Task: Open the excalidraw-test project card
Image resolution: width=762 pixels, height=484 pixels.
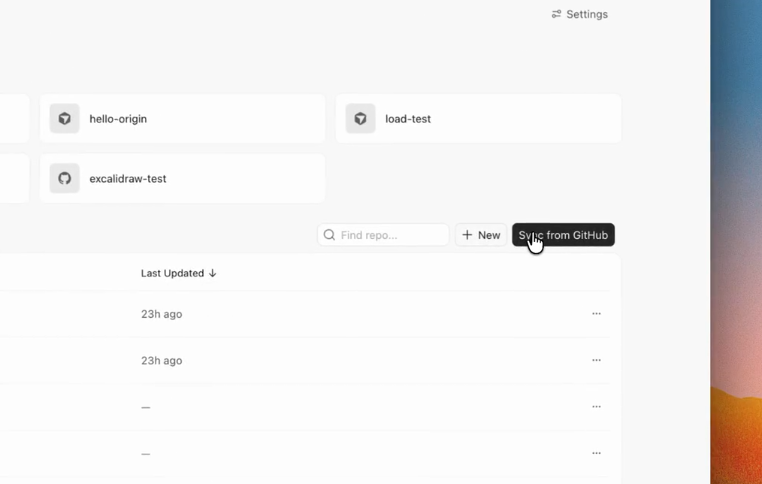Action: point(183,178)
